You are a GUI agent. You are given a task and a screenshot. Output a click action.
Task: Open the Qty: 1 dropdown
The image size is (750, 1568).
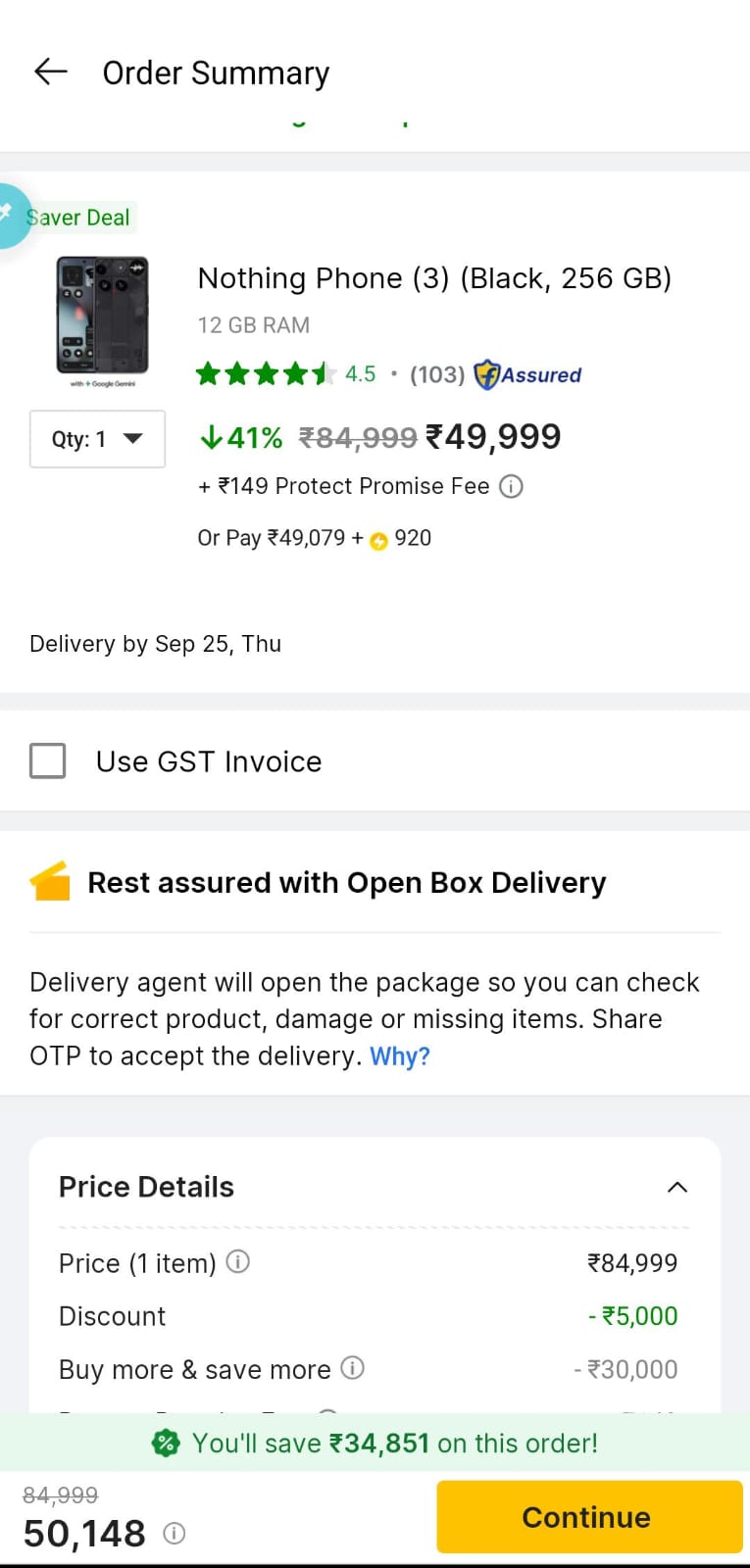coord(97,439)
